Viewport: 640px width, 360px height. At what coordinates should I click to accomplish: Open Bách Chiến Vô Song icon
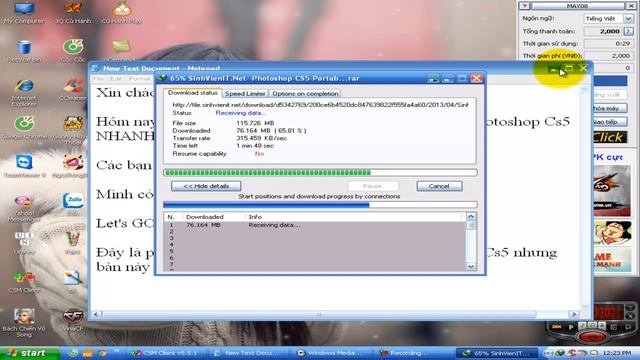click(24, 322)
